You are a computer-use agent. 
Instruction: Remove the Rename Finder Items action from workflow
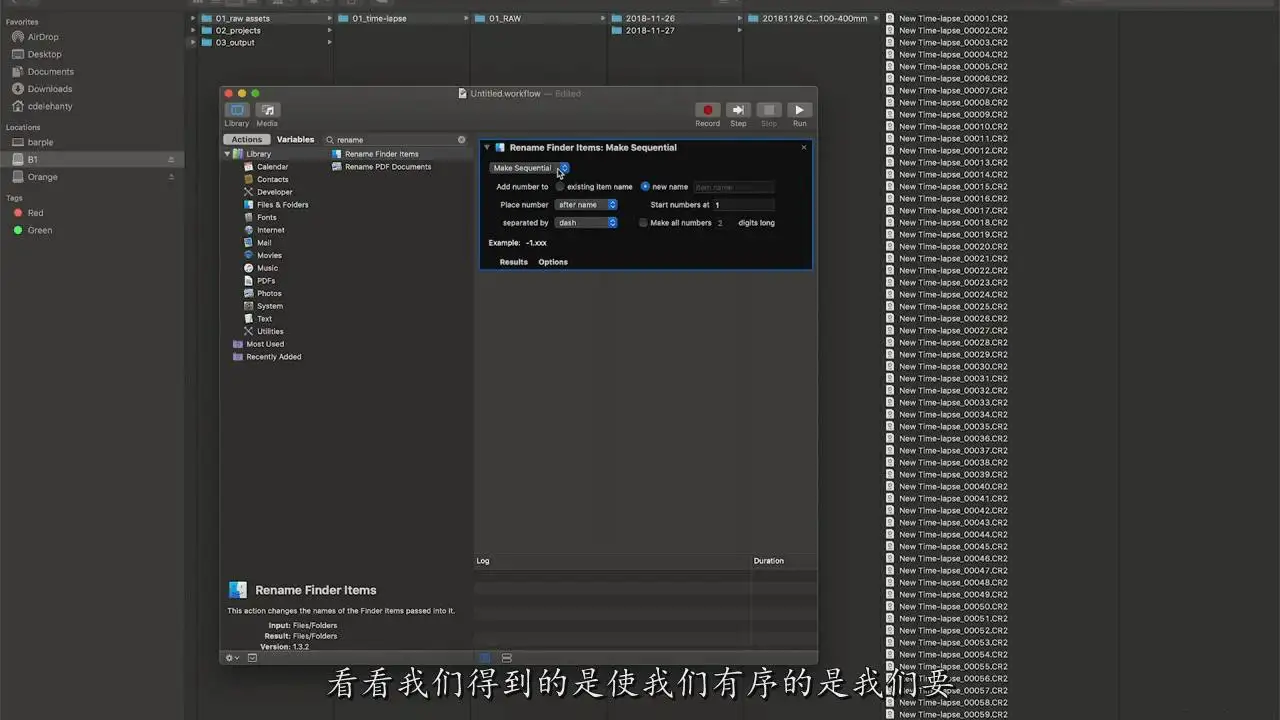803,147
